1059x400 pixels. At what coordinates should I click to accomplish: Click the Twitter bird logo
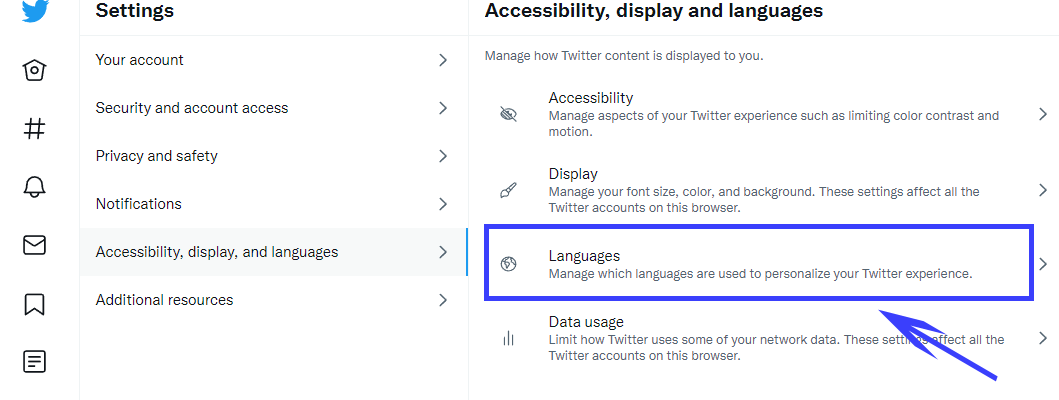[34, 11]
